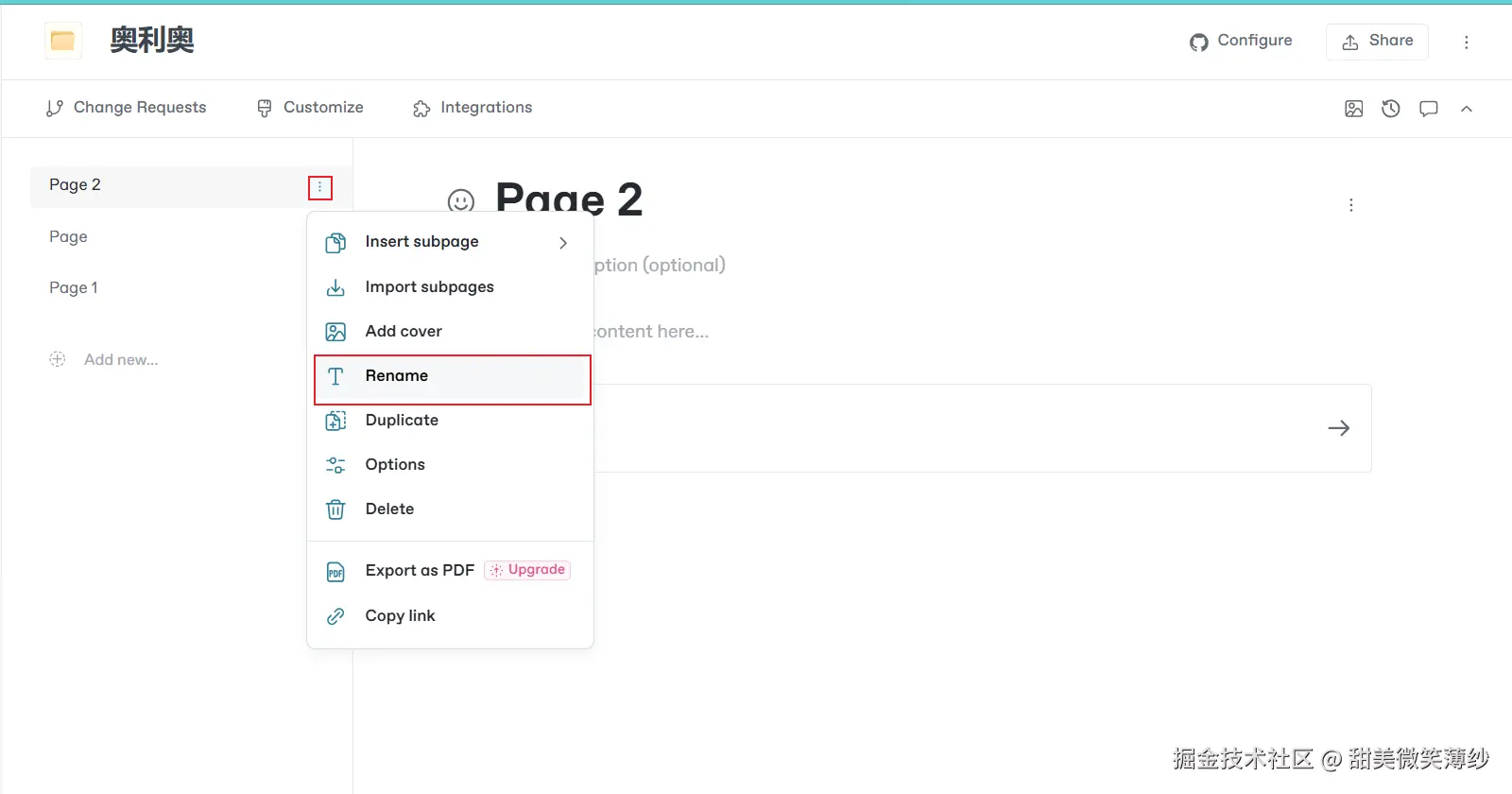Click the emoji icon beside the Page 2 title

coord(461,201)
